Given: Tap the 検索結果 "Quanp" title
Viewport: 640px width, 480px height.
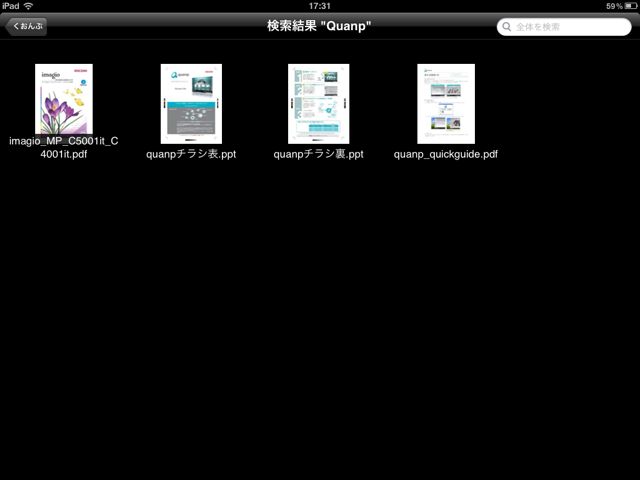Looking at the screenshot, I should click(319, 26).
